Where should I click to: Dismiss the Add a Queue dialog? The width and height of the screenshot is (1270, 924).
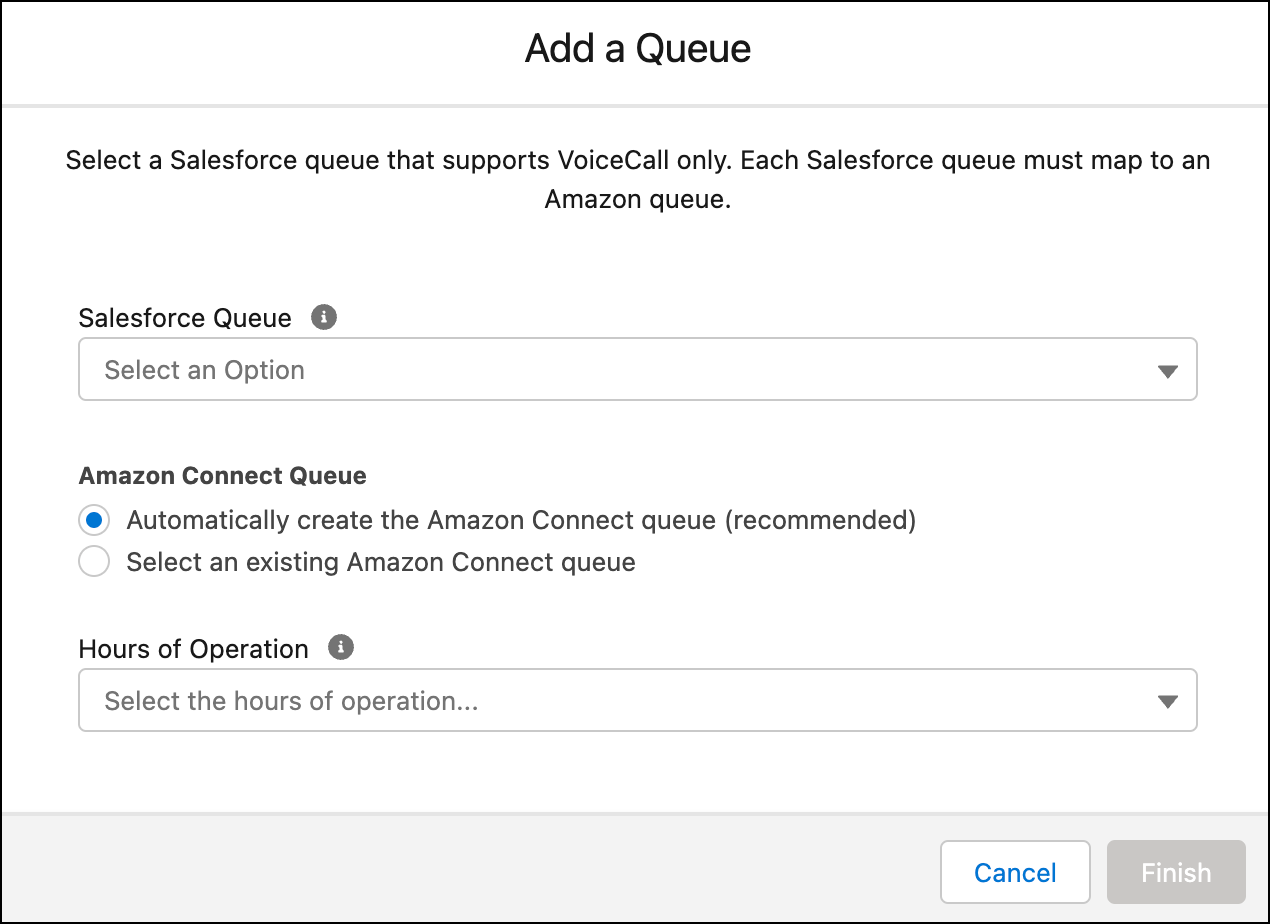click(x=1014, y=871)
